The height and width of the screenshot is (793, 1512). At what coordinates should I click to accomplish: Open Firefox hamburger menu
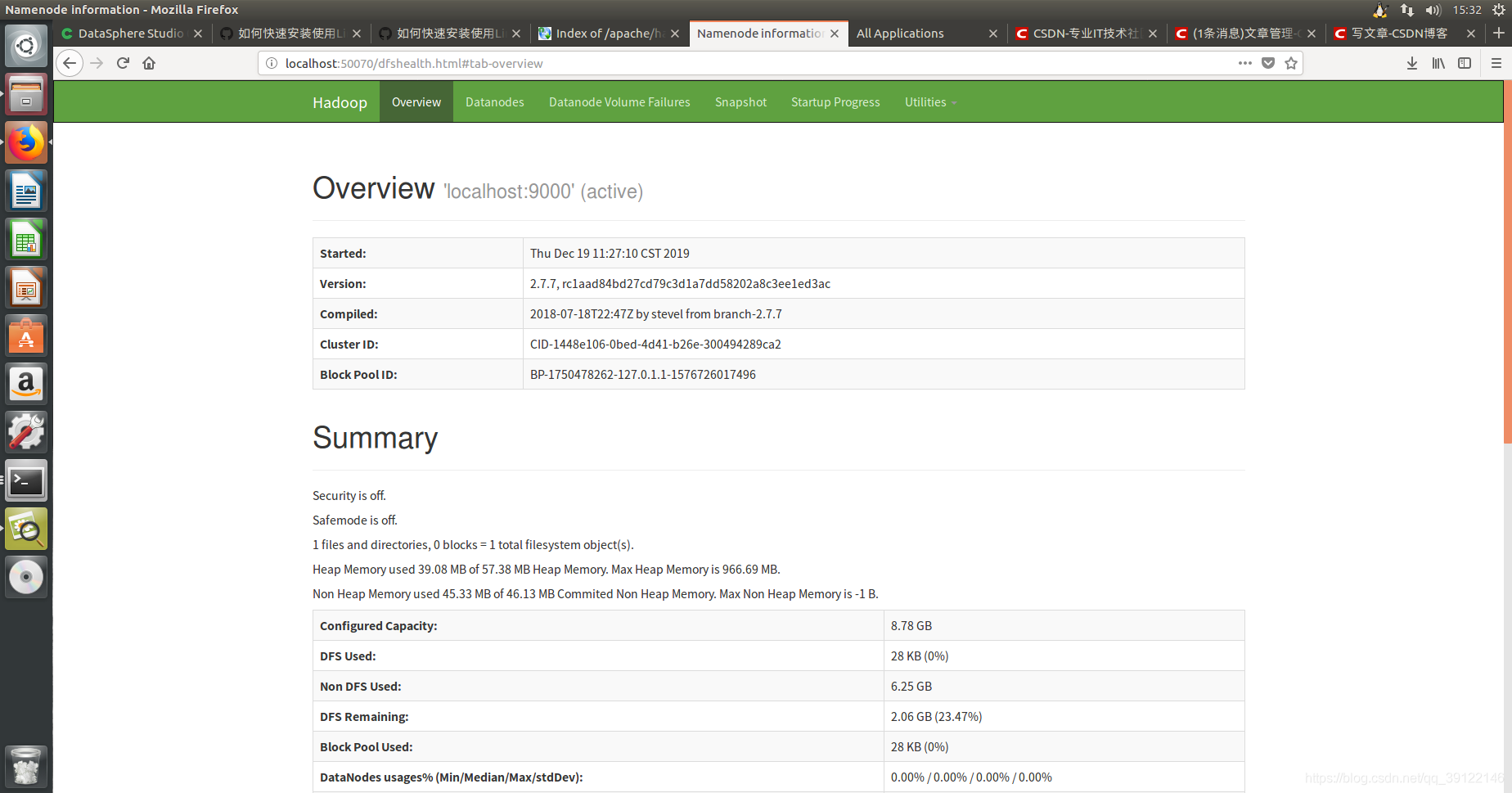tap(1496, 63)
